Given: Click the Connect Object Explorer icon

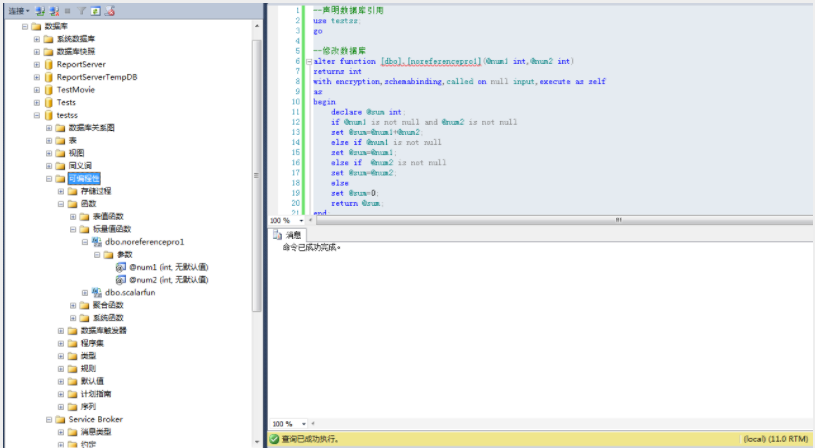Looking at the screenshot, I should pos(40,11).
